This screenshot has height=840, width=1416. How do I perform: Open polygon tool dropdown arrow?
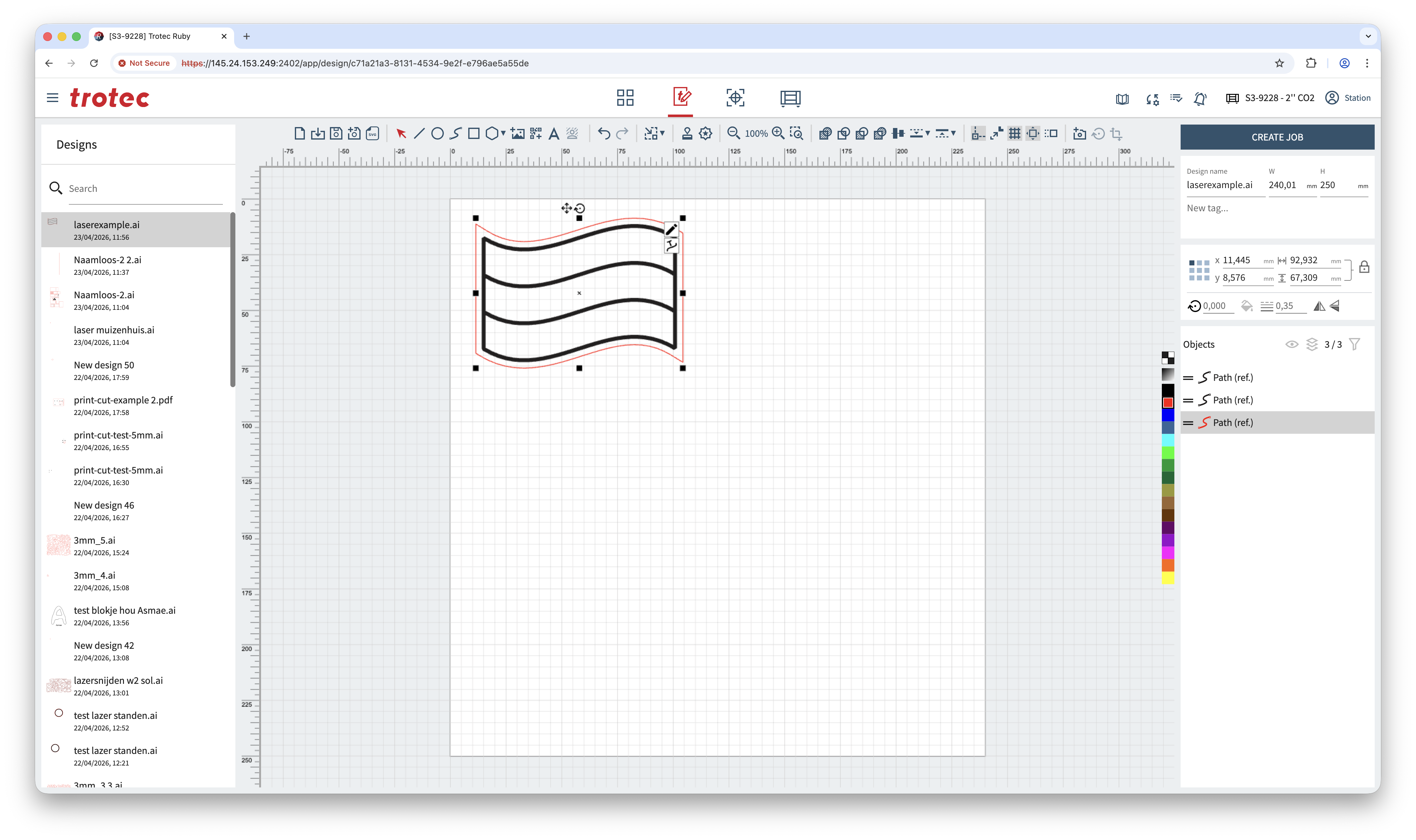pos(503,134)
